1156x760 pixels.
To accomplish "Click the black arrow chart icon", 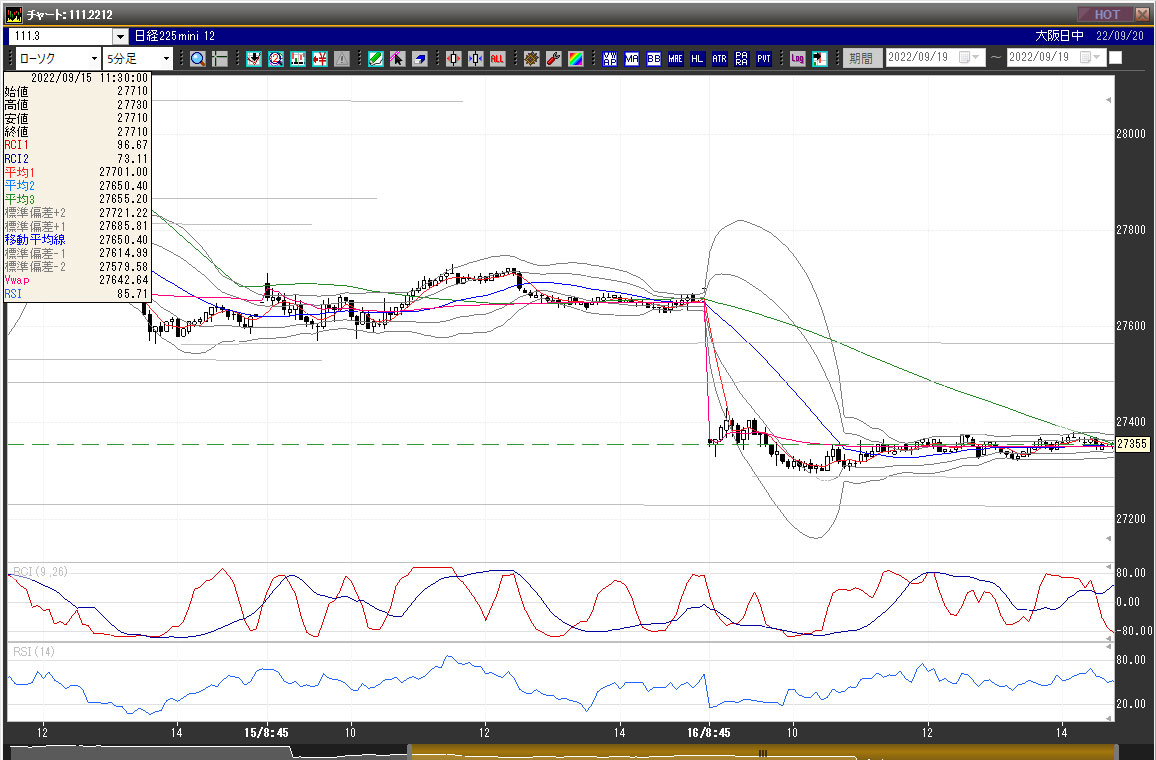I will coord(819,59).
